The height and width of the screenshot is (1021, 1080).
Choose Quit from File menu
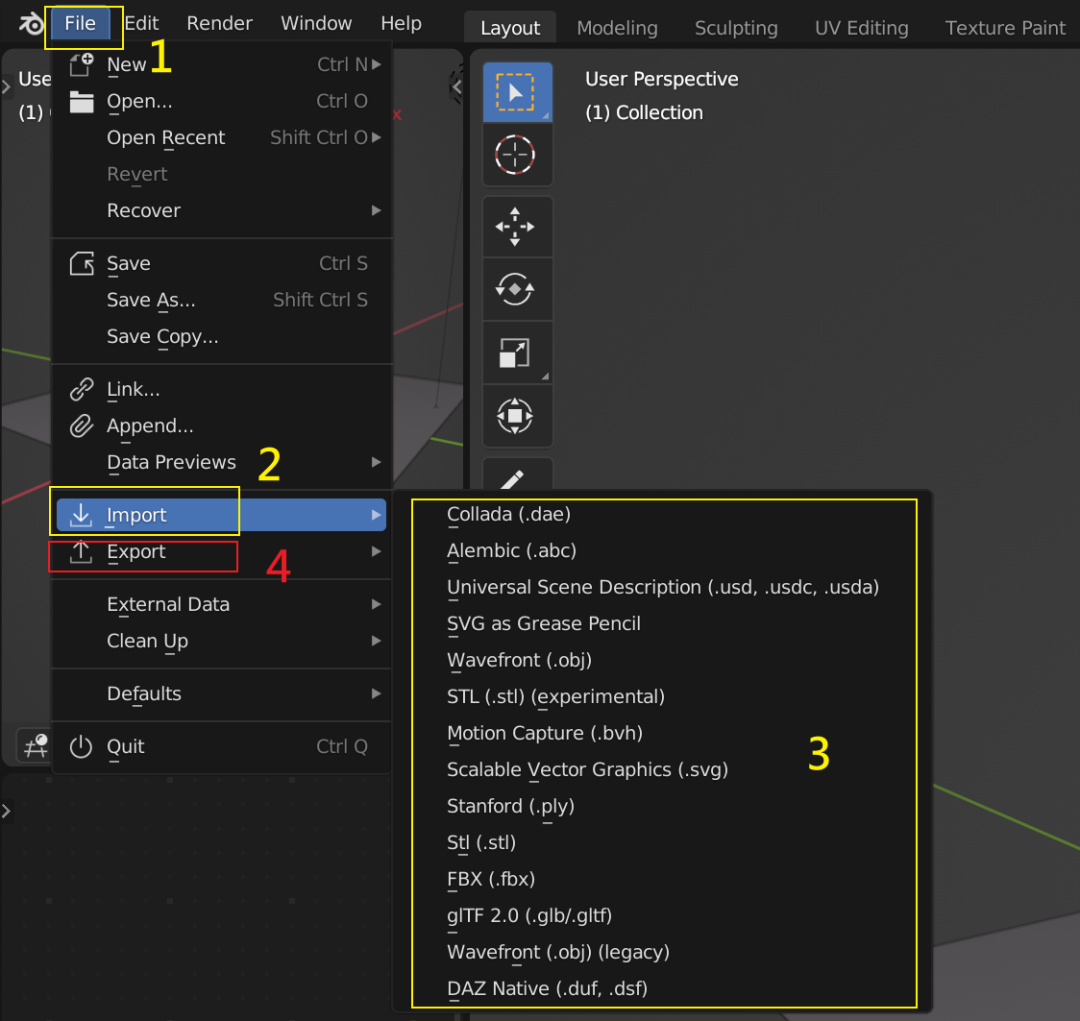(222, 746)
